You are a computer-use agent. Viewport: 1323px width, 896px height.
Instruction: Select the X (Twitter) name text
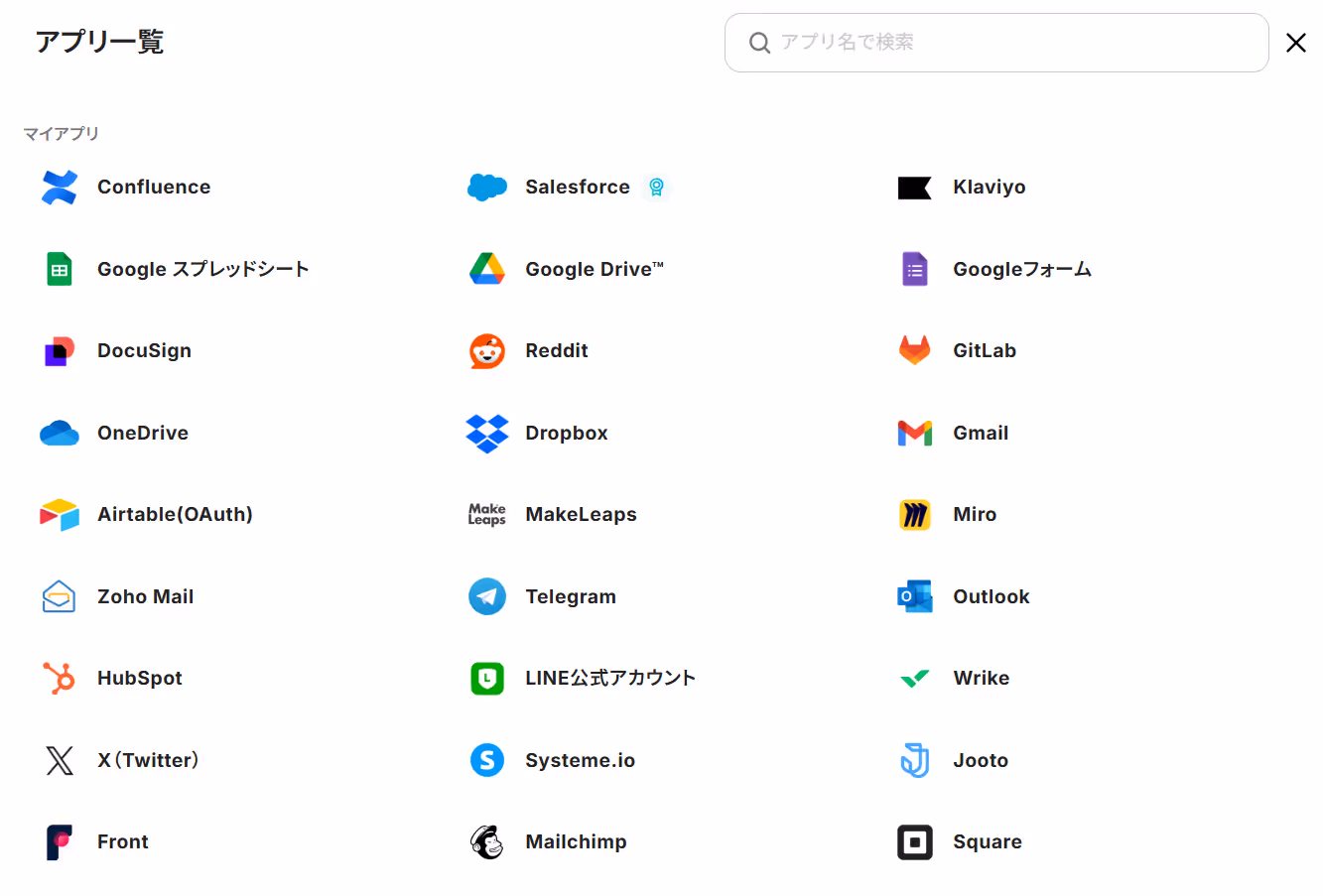148,760
